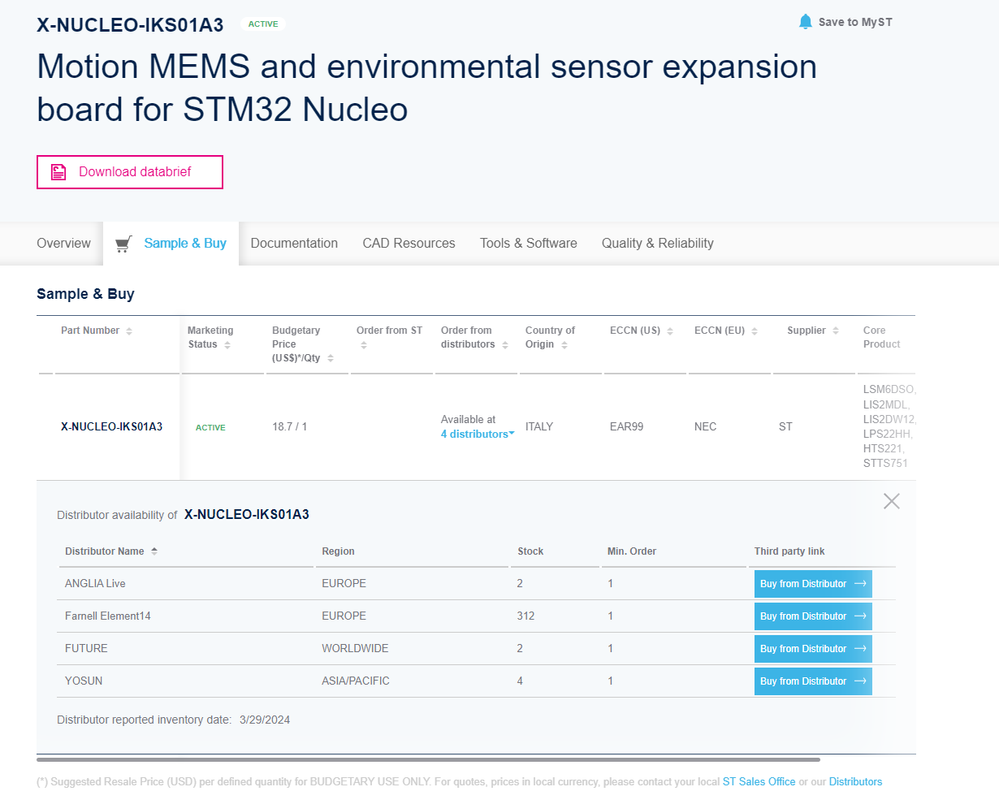Click the ACTIVE status in table row

[x=210, y=427]
